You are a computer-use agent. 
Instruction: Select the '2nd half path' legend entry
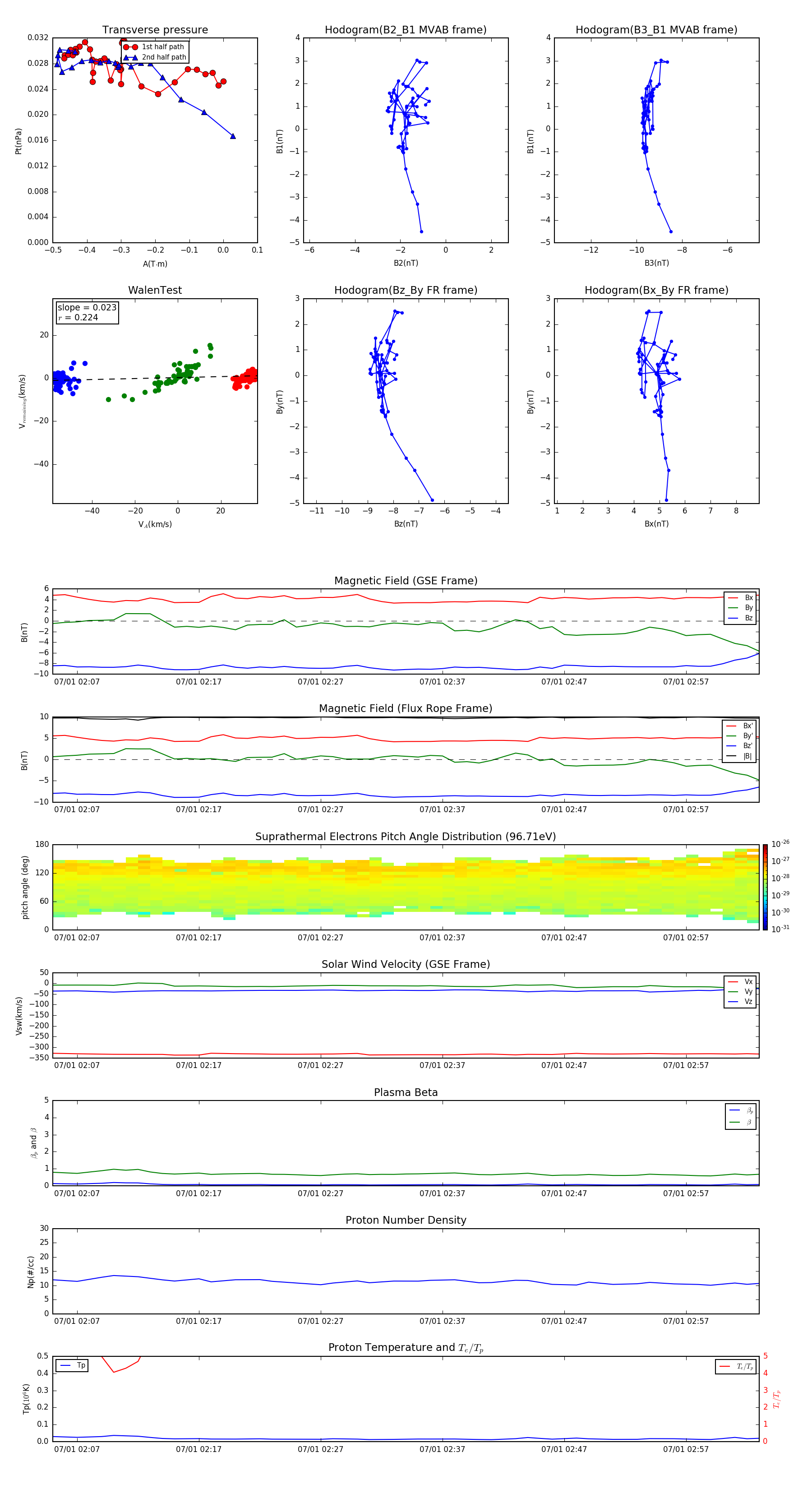tap(155, 57)
